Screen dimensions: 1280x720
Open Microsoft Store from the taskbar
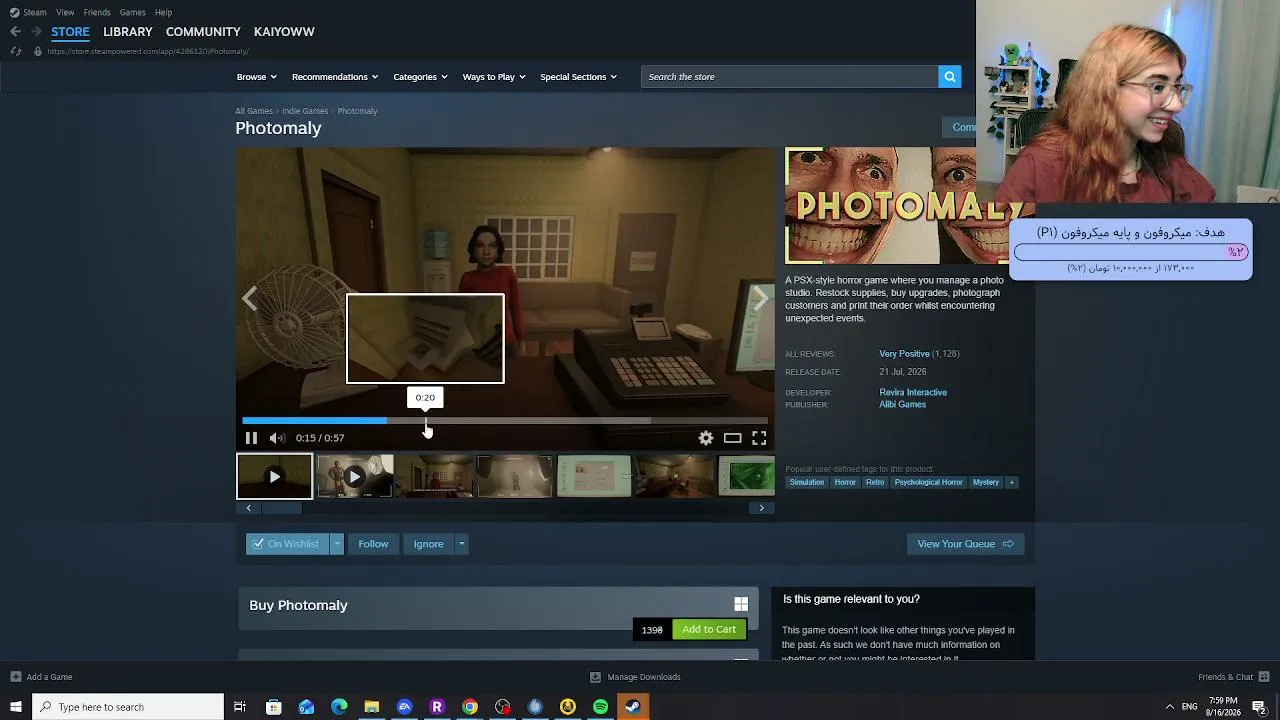click(273, 707)
